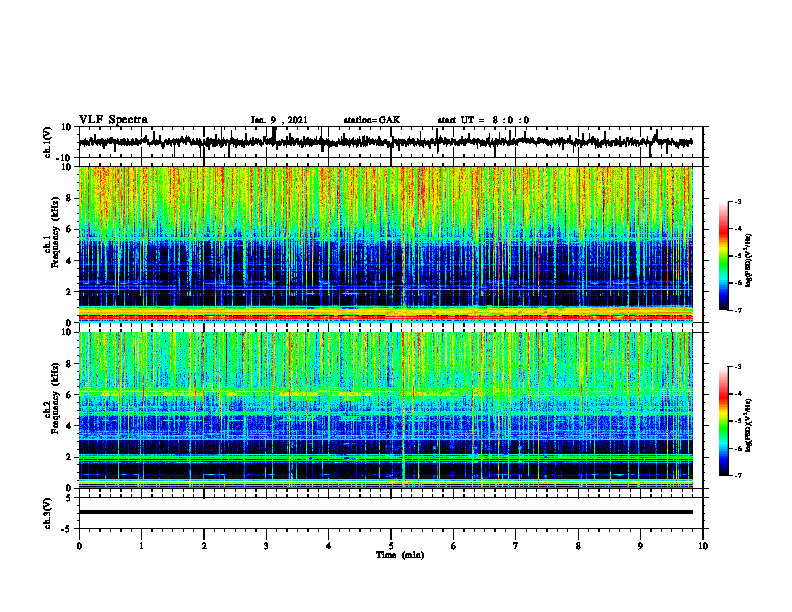Screen dimensions: 792x612
Task: Click the "station=GAK" header label
Action: pyautogui.click(x=372, y=120)
